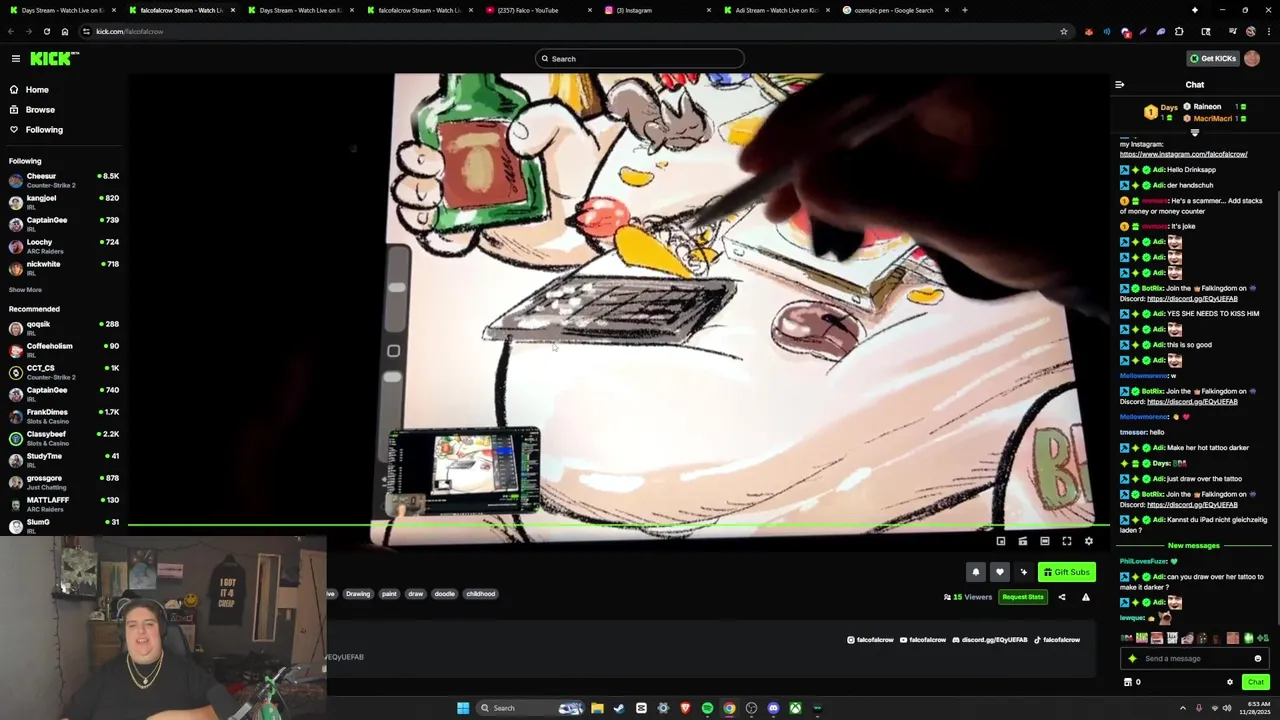The height and width of the screenshot is (720, 1280).
Task: Click the address bar URL
Action: pos(129,31)
